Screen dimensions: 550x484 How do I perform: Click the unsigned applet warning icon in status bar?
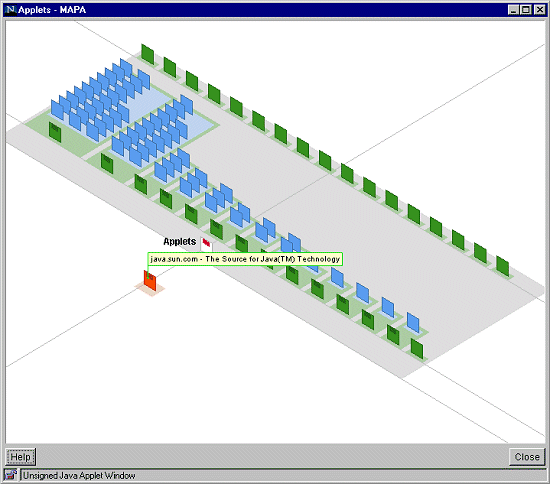pos(11,475)
